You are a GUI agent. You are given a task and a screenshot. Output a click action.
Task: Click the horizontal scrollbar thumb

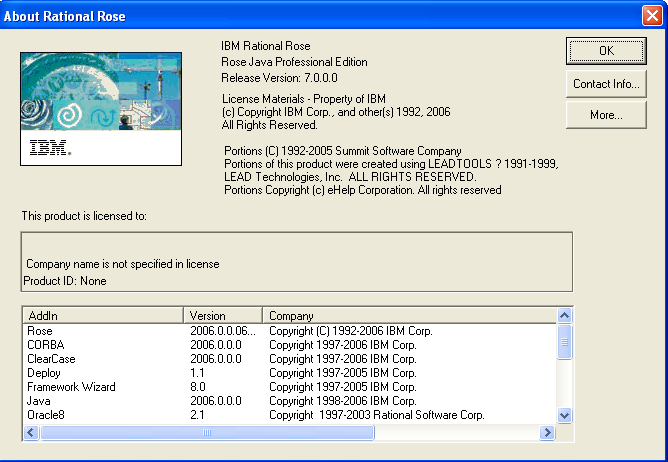pos(207,433)
